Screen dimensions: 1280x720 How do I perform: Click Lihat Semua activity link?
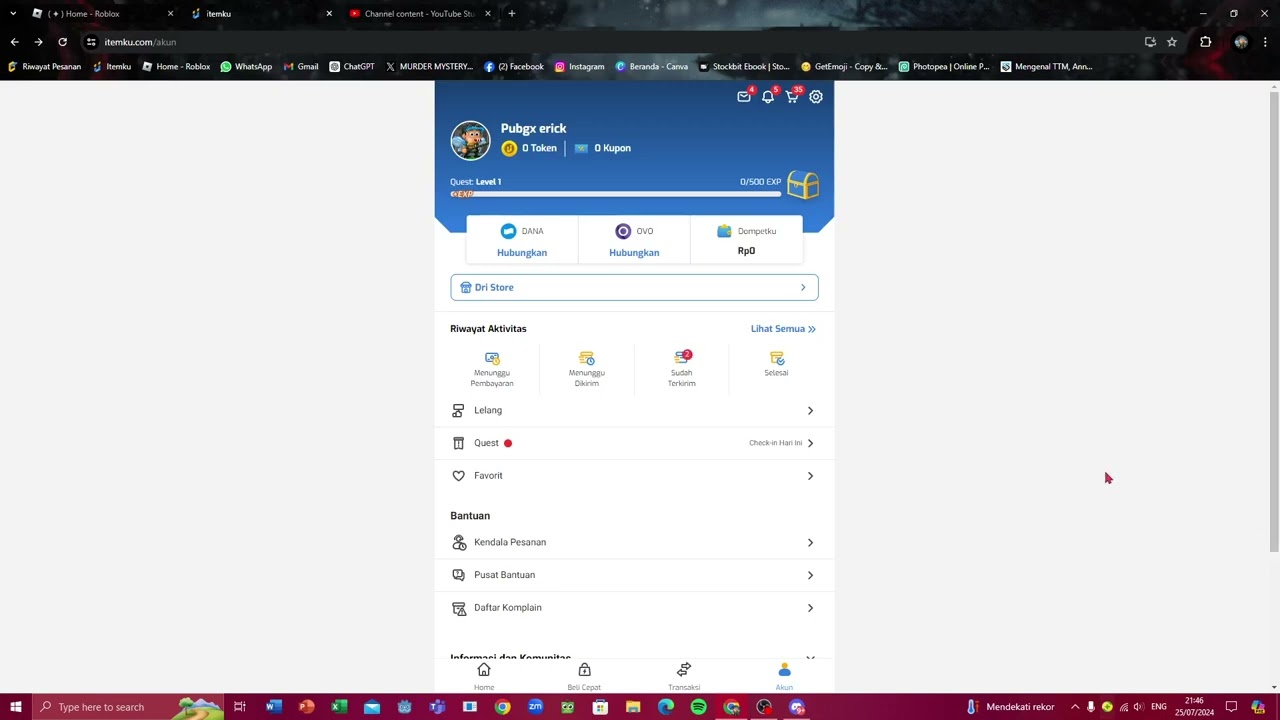pyautogui.click(x=783, y=328)
